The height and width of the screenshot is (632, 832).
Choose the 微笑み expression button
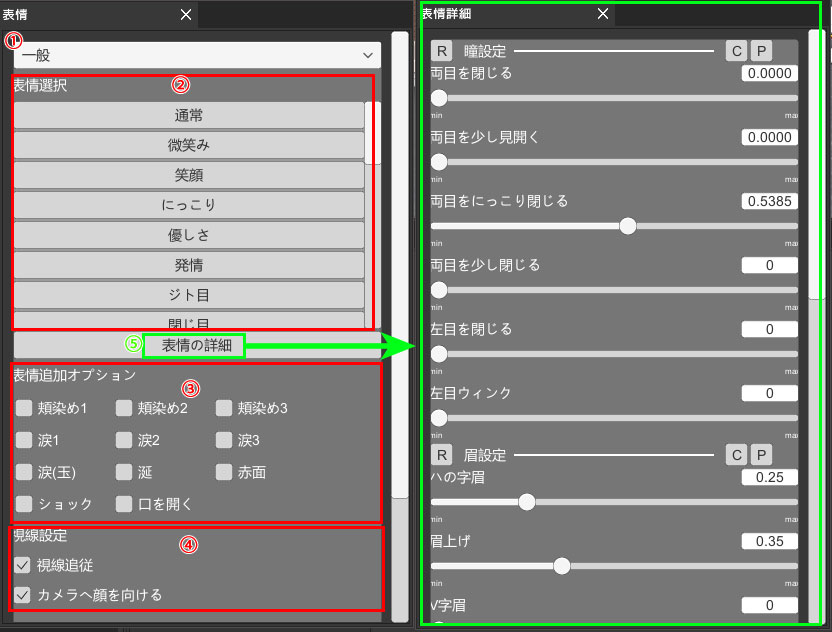(x=189, y=145)
